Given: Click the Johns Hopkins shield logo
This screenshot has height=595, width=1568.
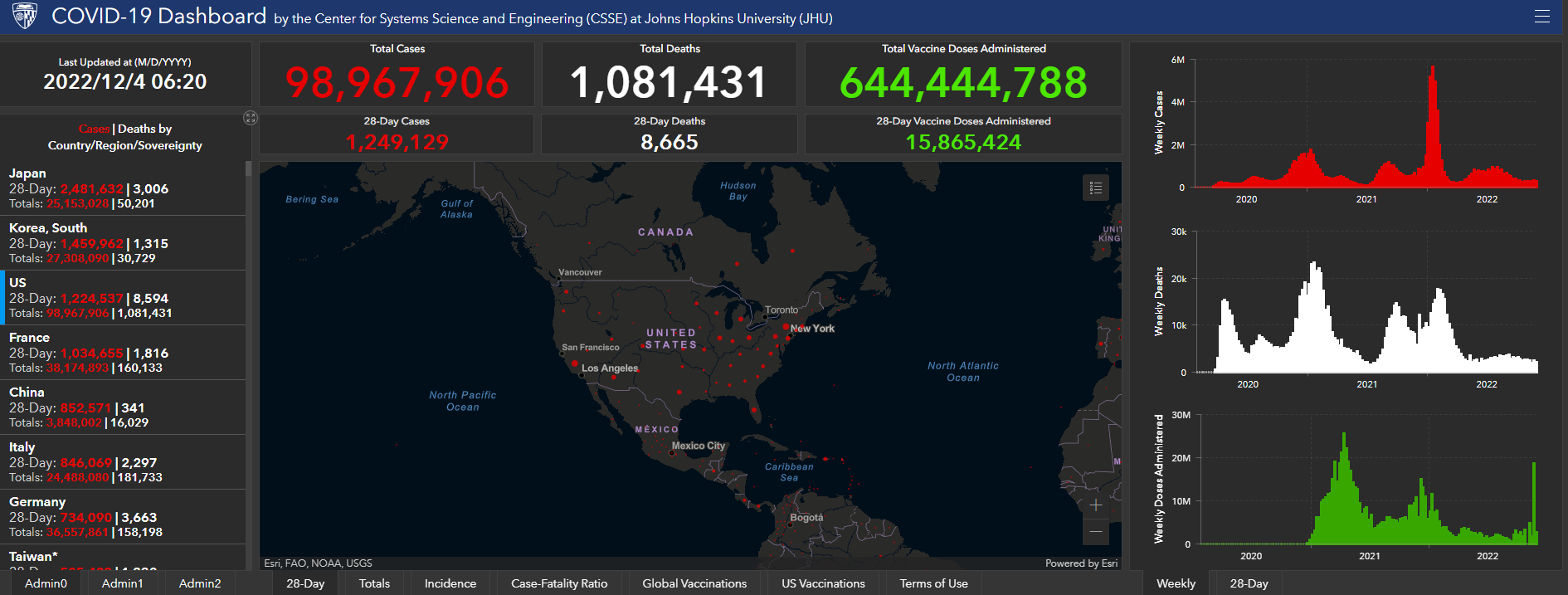Looking at the screenshot, I should (25, 16).
